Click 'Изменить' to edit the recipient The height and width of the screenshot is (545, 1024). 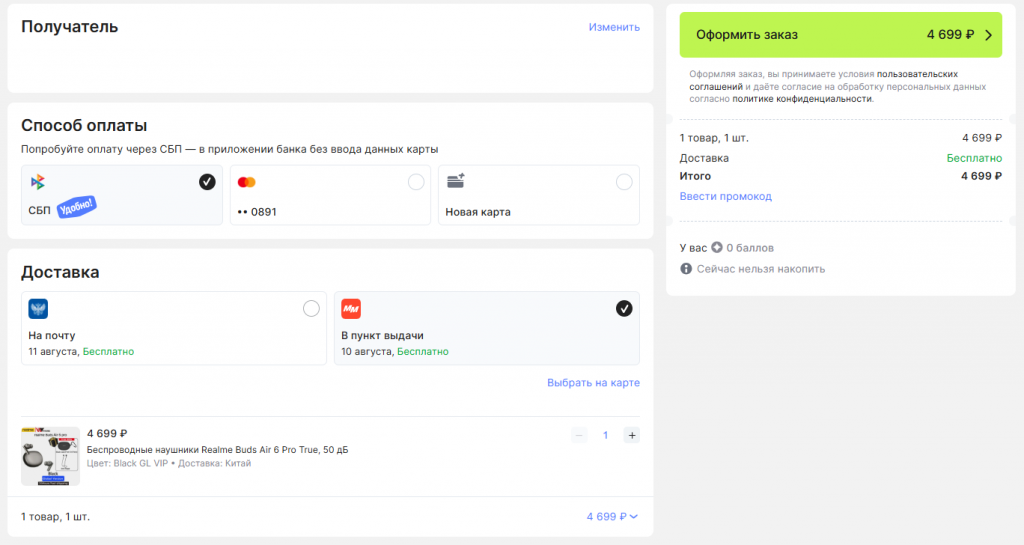point(614,27)
